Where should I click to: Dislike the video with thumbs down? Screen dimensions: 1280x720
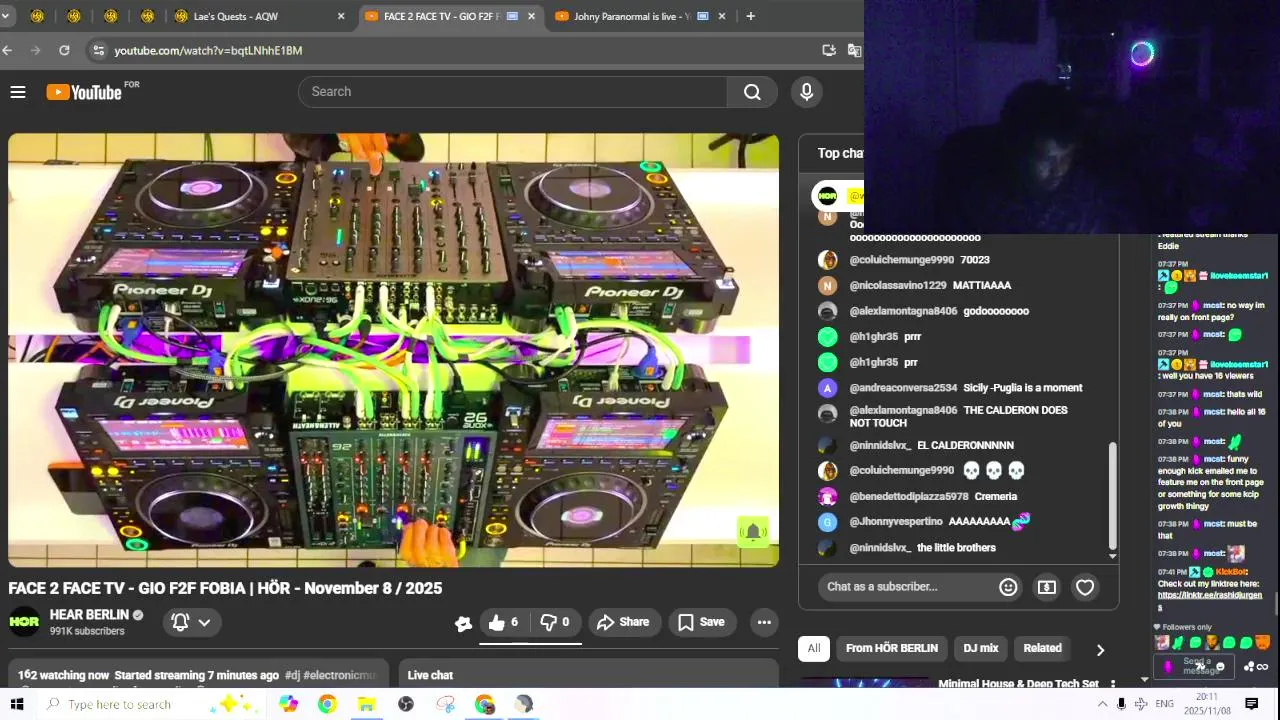(x=555, y=622)
